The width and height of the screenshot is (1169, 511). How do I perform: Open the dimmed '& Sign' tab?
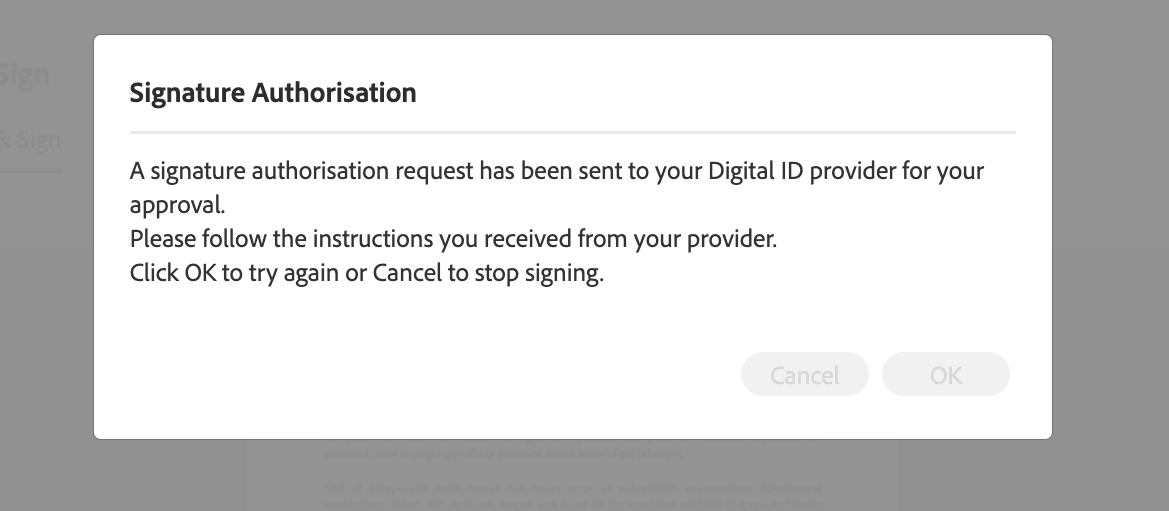30,139
